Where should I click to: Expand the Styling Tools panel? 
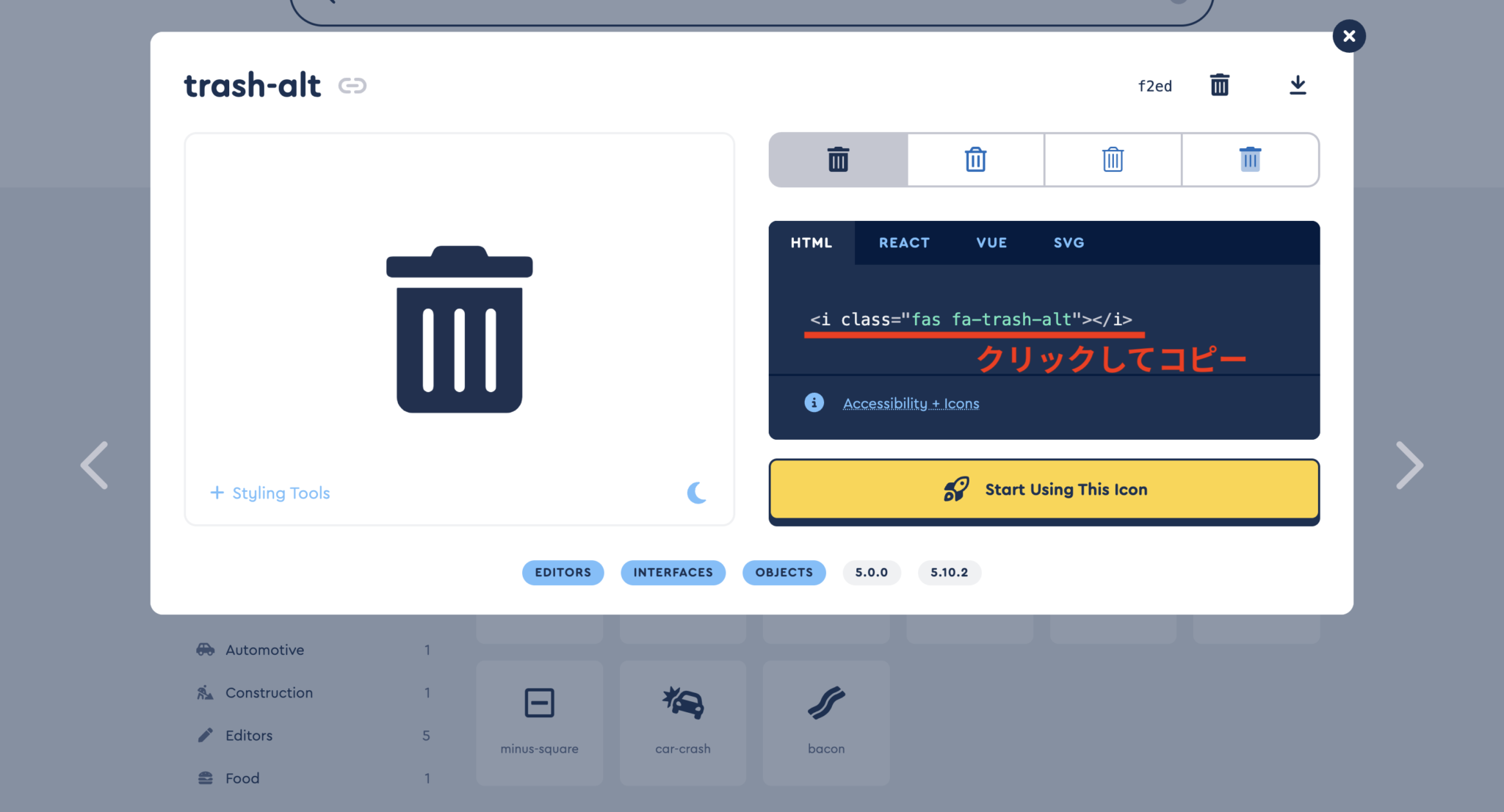pos(270,493)
